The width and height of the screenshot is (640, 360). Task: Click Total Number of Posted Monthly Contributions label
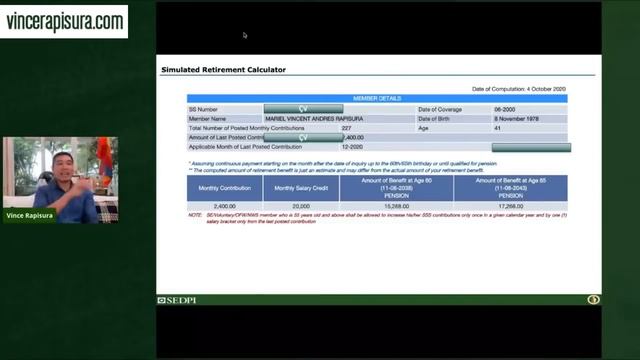pyautogui.click(x=246, y=128)
